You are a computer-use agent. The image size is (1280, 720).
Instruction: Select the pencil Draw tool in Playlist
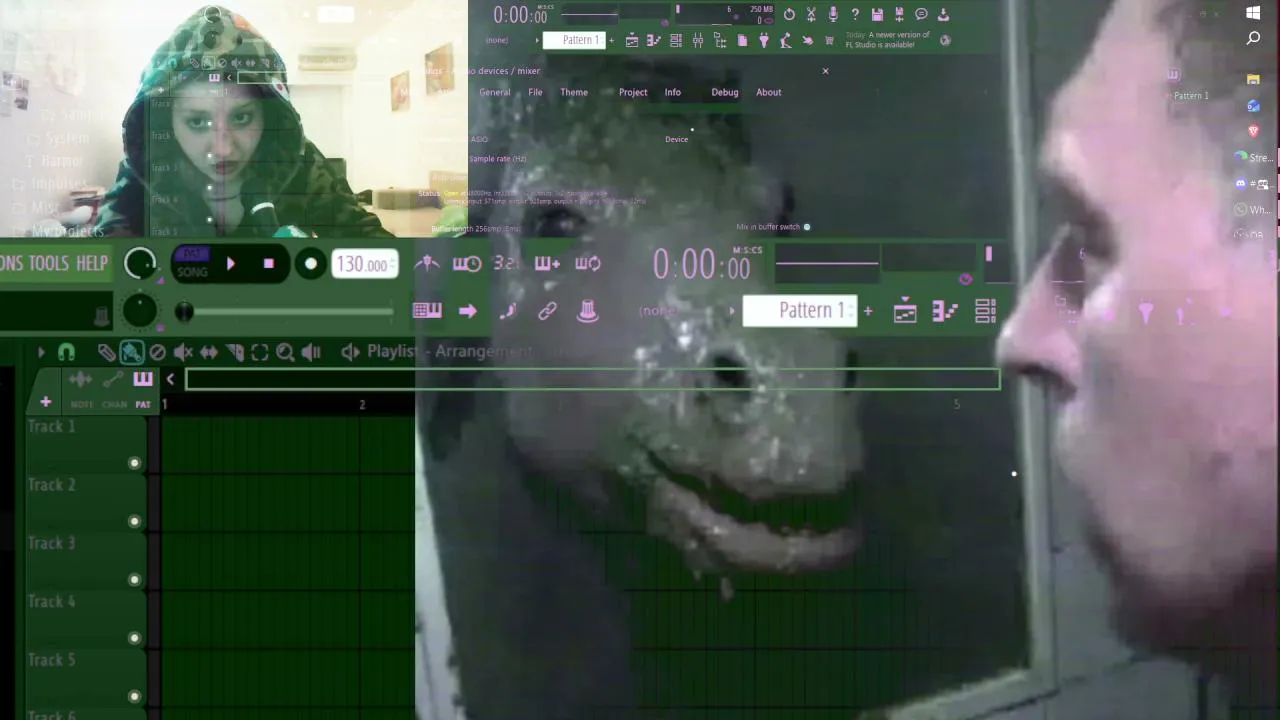(x=106, y=352)
